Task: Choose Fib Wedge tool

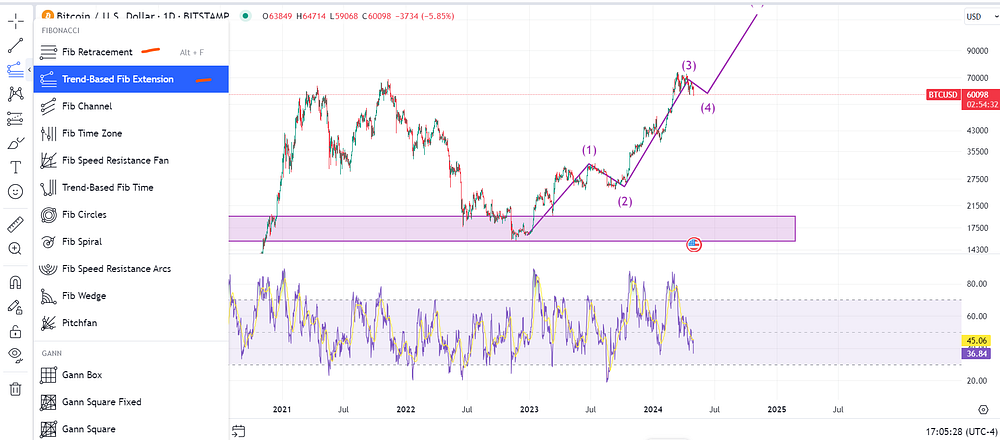Action: point(131,296)
